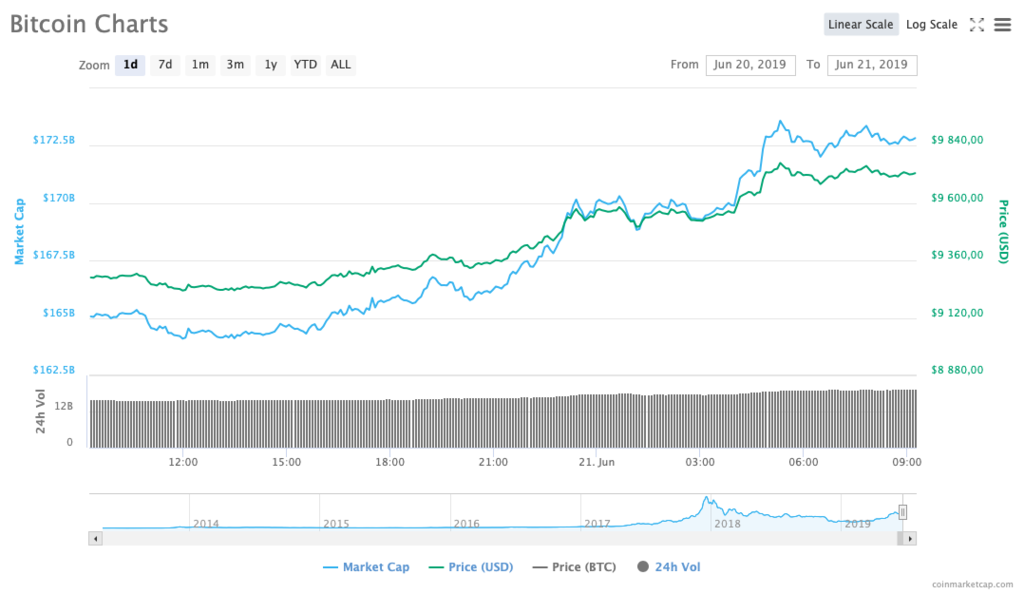Click the 03:00 time axis label
This screenshot has width=1024, height=594.
click(x=699, y=461)
